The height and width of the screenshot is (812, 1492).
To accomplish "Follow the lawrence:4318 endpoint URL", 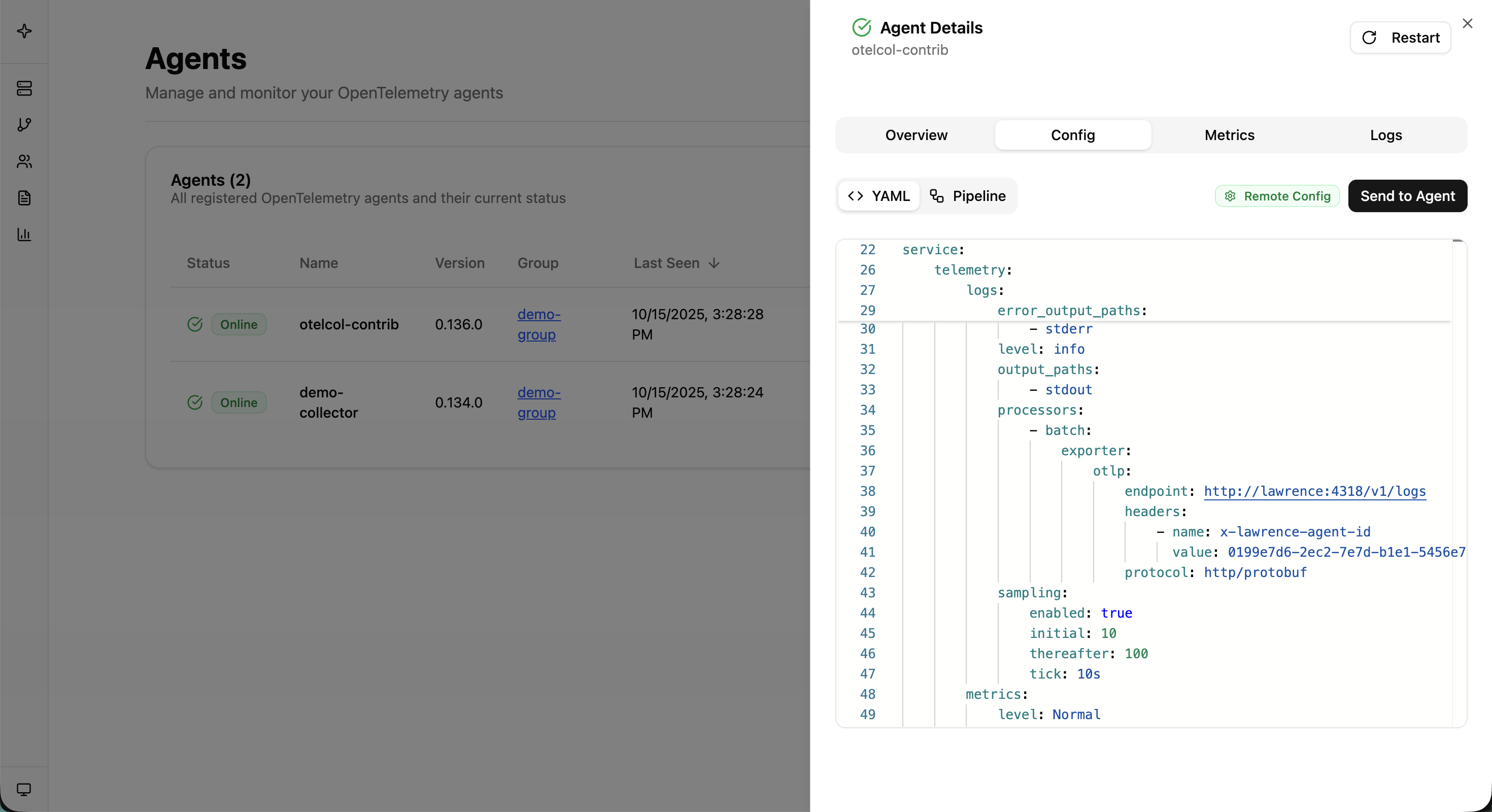I will pyautogui.click(x=1315, y=491).
